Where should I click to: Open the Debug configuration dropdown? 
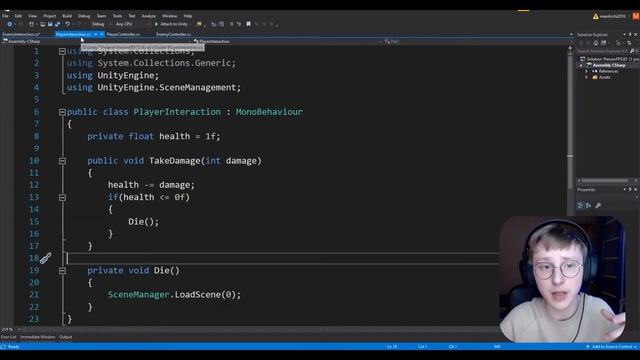click(100, 24)
